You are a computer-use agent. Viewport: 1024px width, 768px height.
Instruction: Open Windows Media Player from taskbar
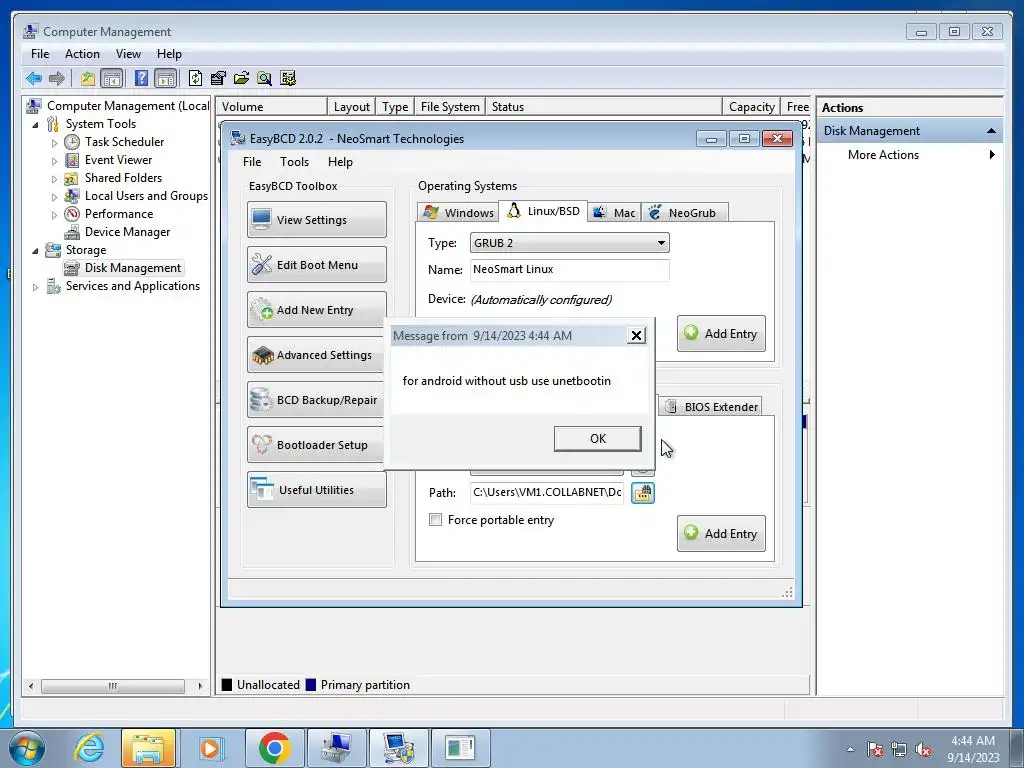pos(210,748)
